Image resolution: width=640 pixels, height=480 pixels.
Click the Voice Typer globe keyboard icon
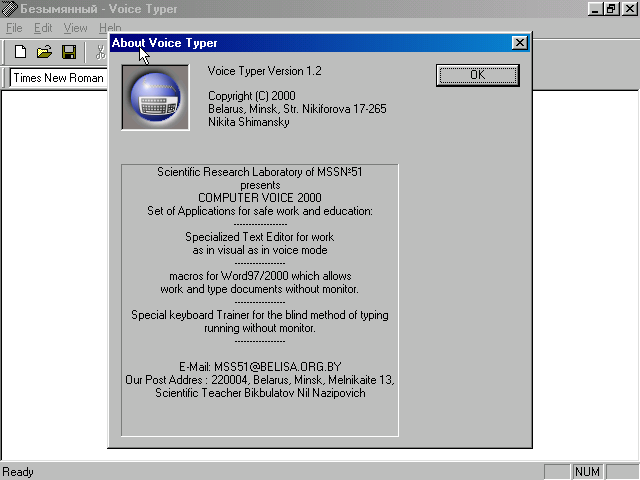point(156,98)
